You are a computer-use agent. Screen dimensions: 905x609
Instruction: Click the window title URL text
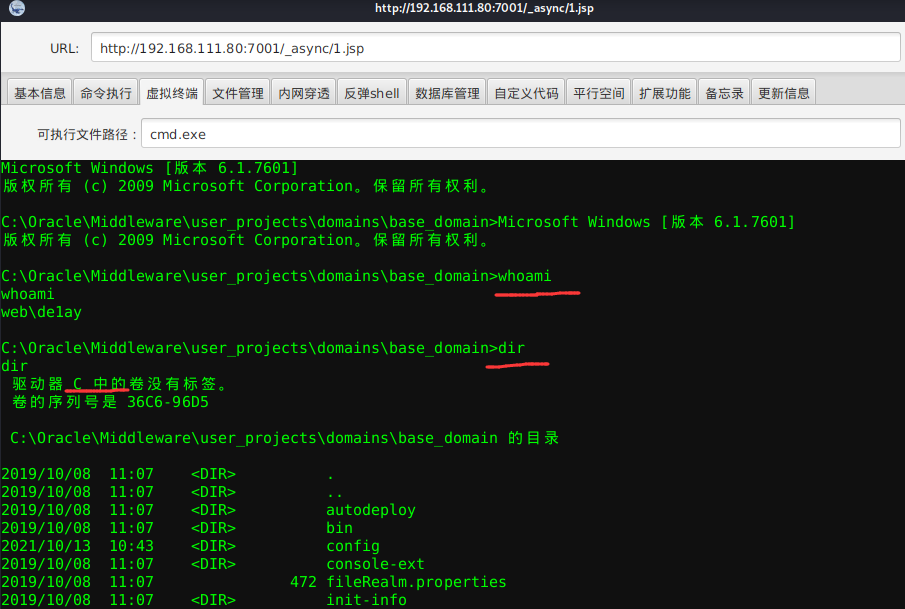tap(484, 8)
